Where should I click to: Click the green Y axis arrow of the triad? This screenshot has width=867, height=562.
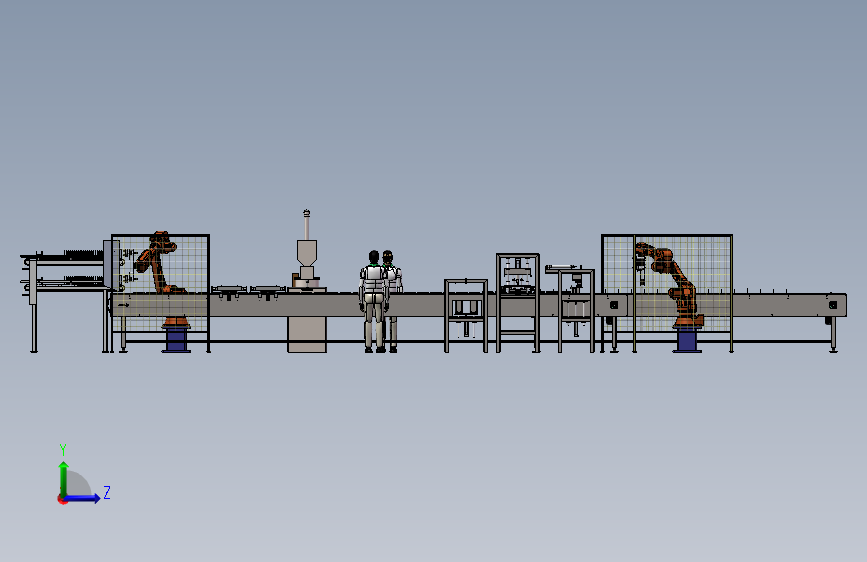coord(64,479)
